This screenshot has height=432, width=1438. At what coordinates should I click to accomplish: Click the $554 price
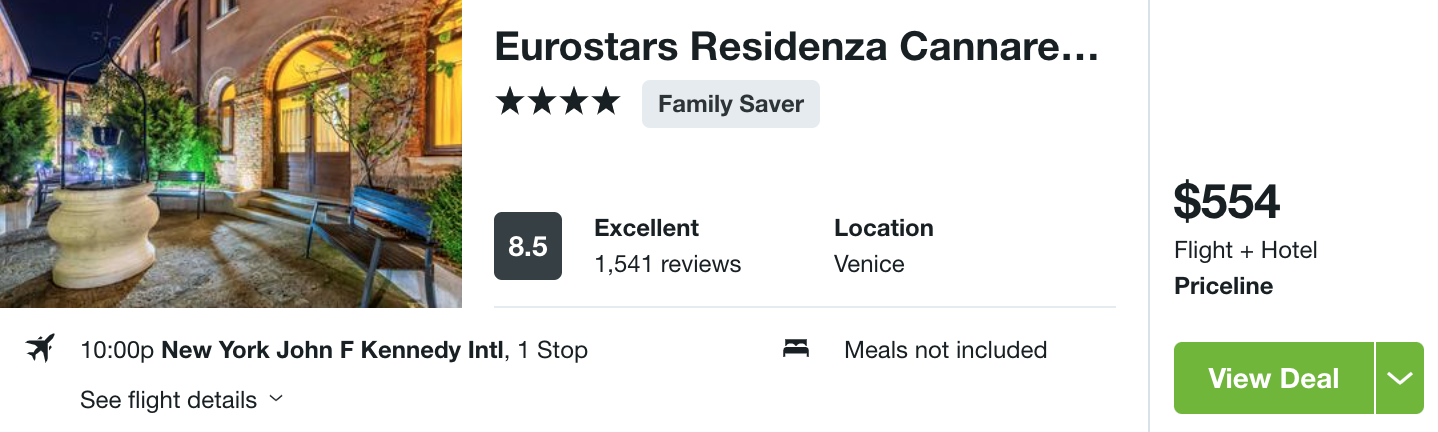click(1227, 202)
